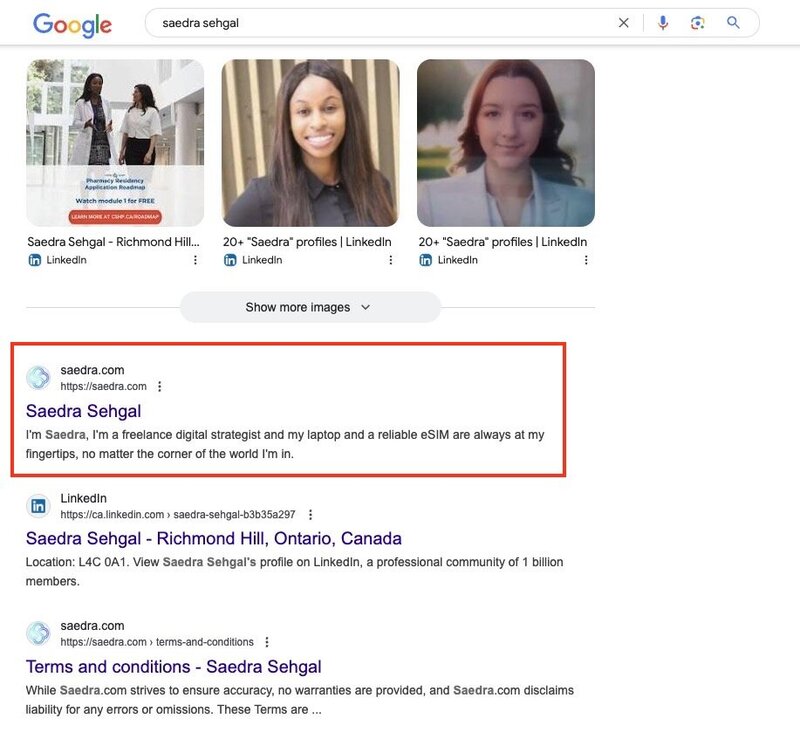Click LinkedIn icon under Richmond Hill image
This screenshot has width=800, height=732.
35,260
